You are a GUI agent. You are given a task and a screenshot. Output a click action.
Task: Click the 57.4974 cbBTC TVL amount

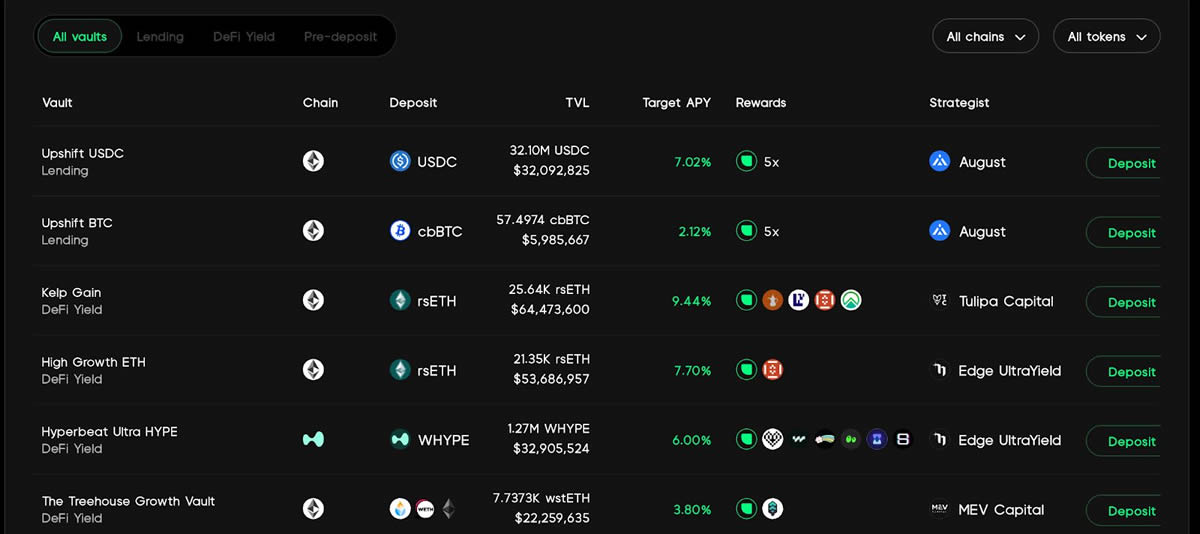pos(543,220)
